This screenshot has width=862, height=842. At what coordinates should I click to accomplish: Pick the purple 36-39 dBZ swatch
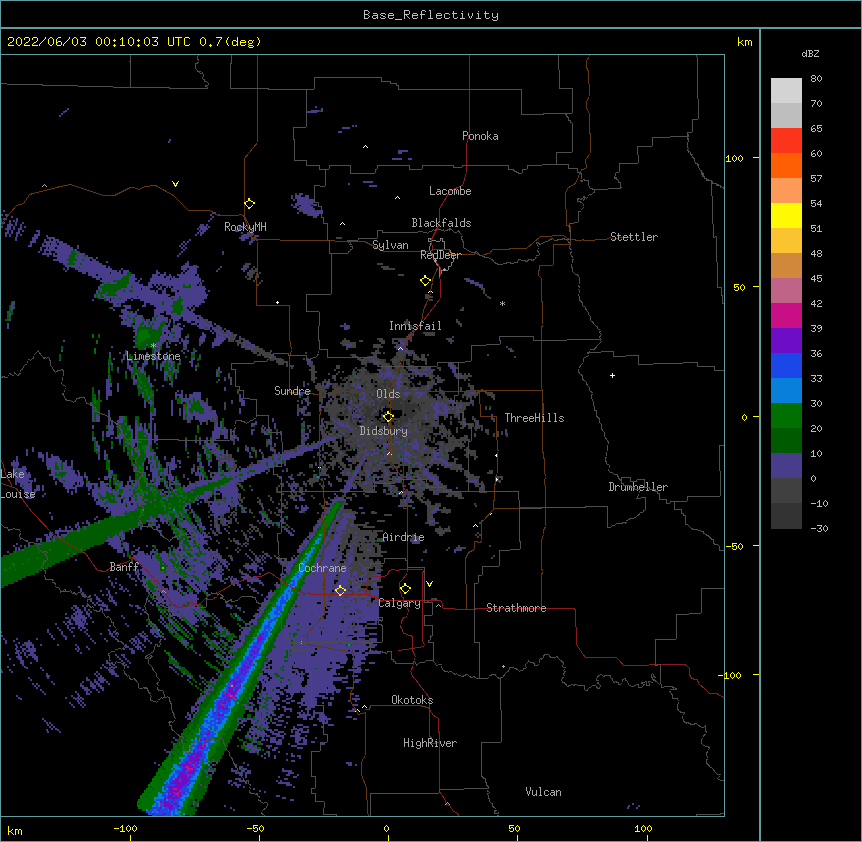coord(786,341)
